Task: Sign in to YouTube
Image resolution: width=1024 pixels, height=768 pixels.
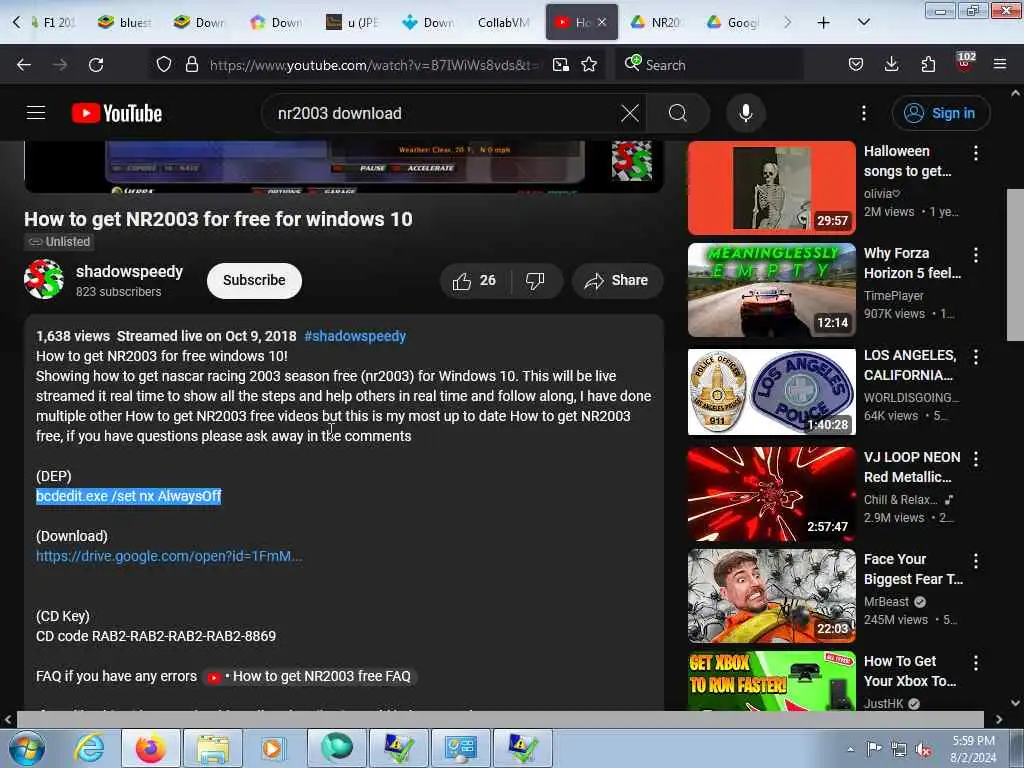Action: click(x=940, y=113)
